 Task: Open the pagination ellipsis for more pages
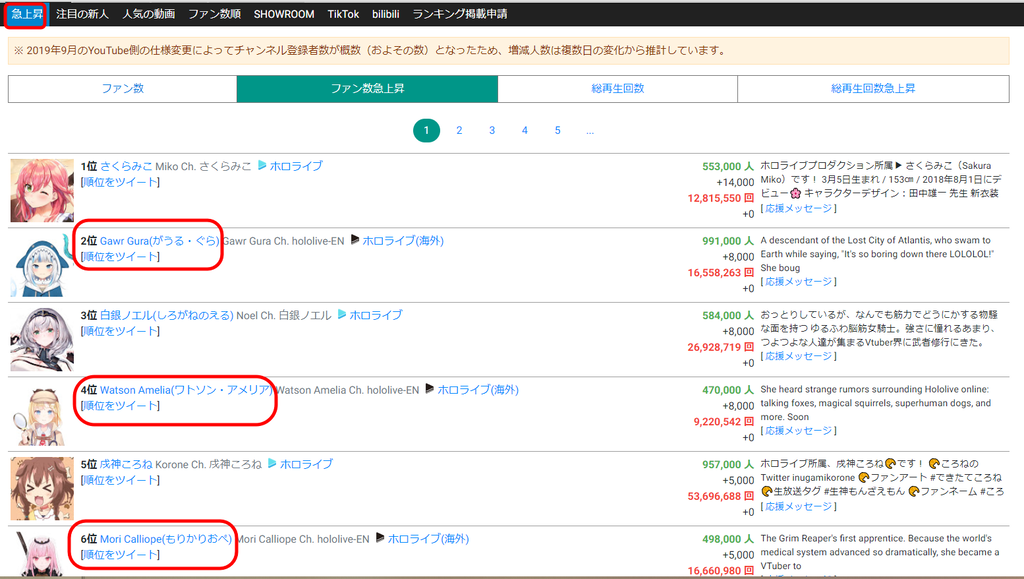pyautogui.click(x=590, y=131)
